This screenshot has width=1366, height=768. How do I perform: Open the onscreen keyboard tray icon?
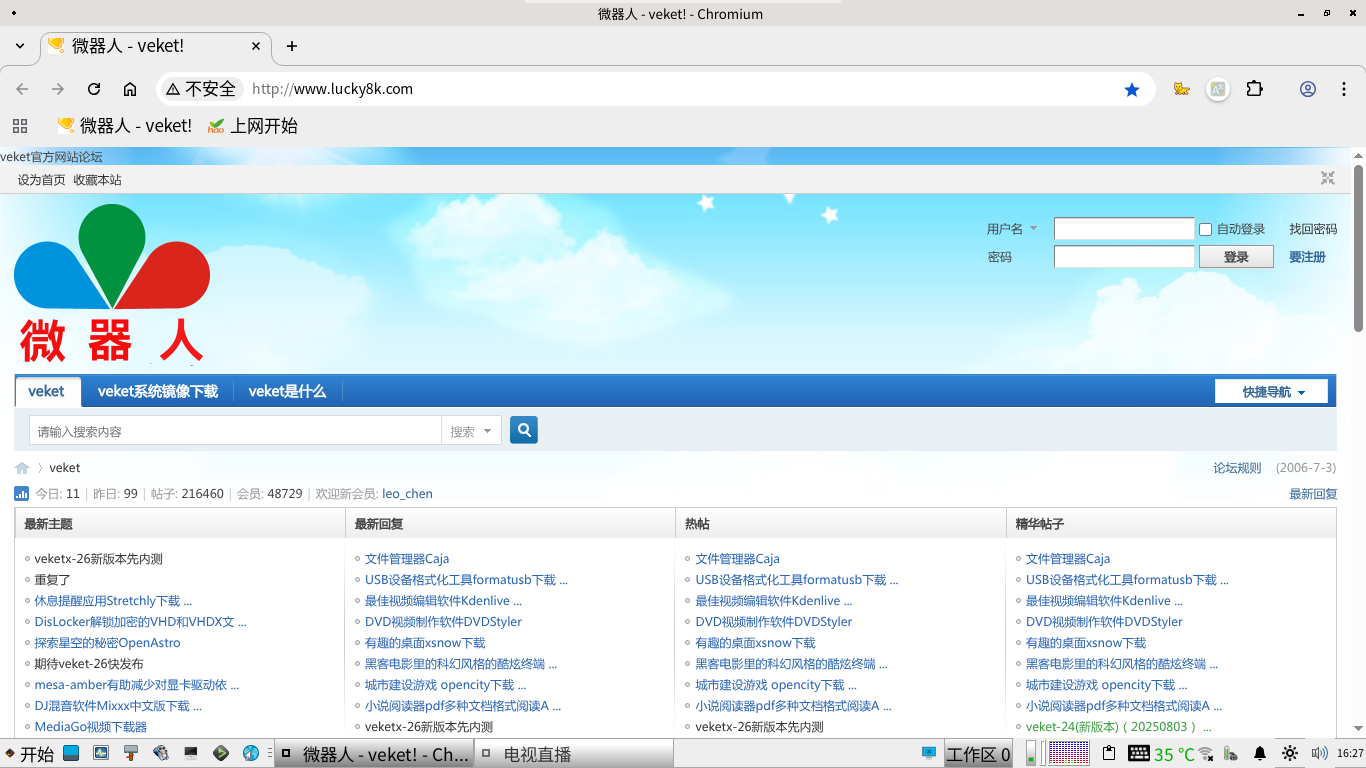(x=1139, y=753)
